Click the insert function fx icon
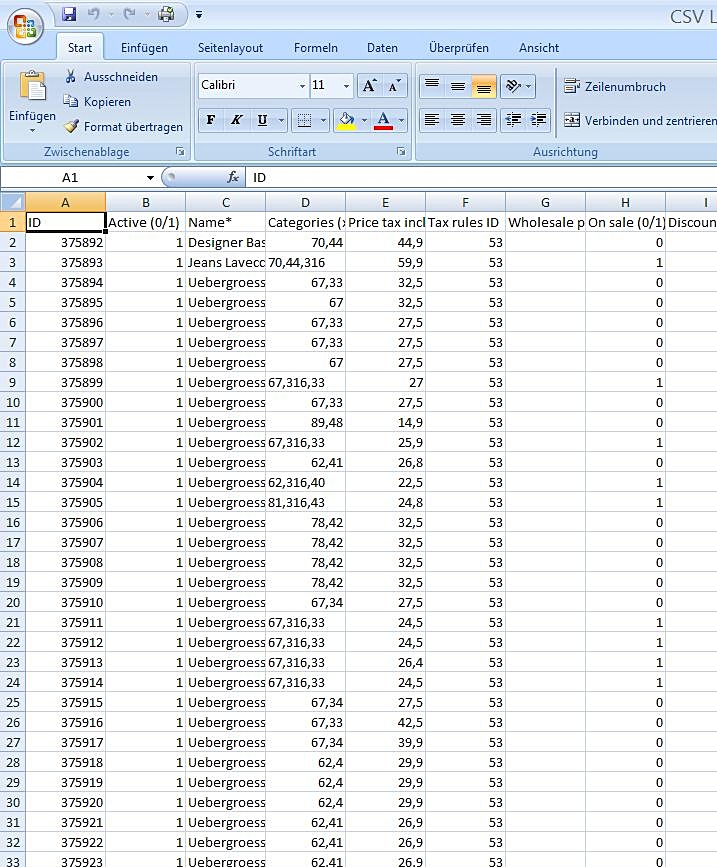717x867 pixels. click(x=233, y=177)
